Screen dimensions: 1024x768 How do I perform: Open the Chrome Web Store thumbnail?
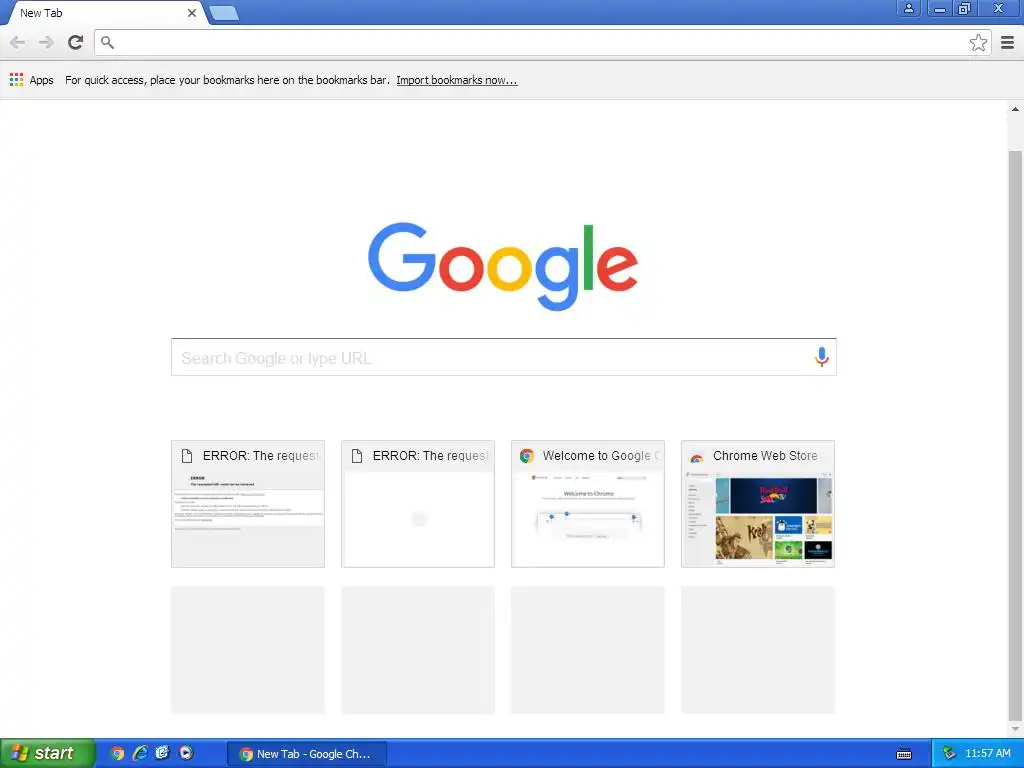[758, 504]
